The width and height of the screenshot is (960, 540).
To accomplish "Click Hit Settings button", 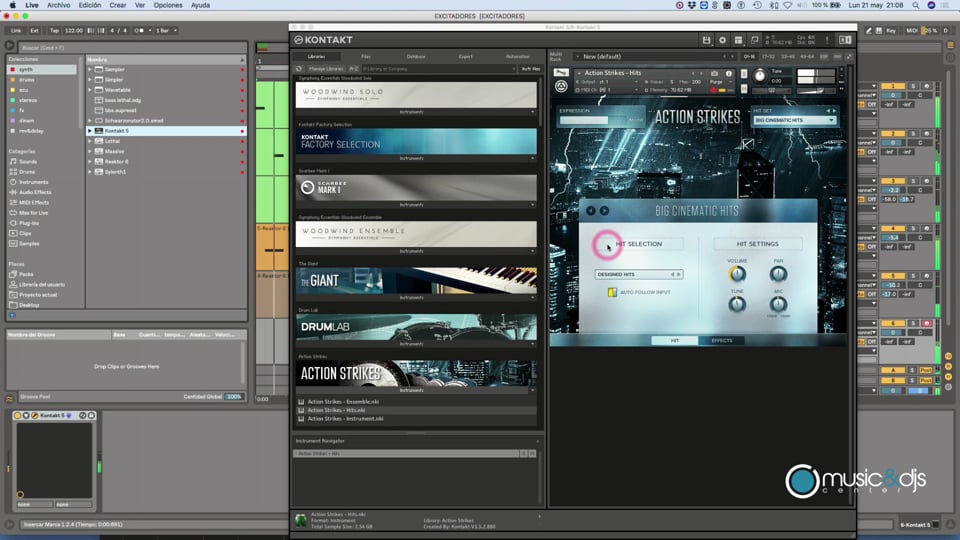I will pos(757,244).
